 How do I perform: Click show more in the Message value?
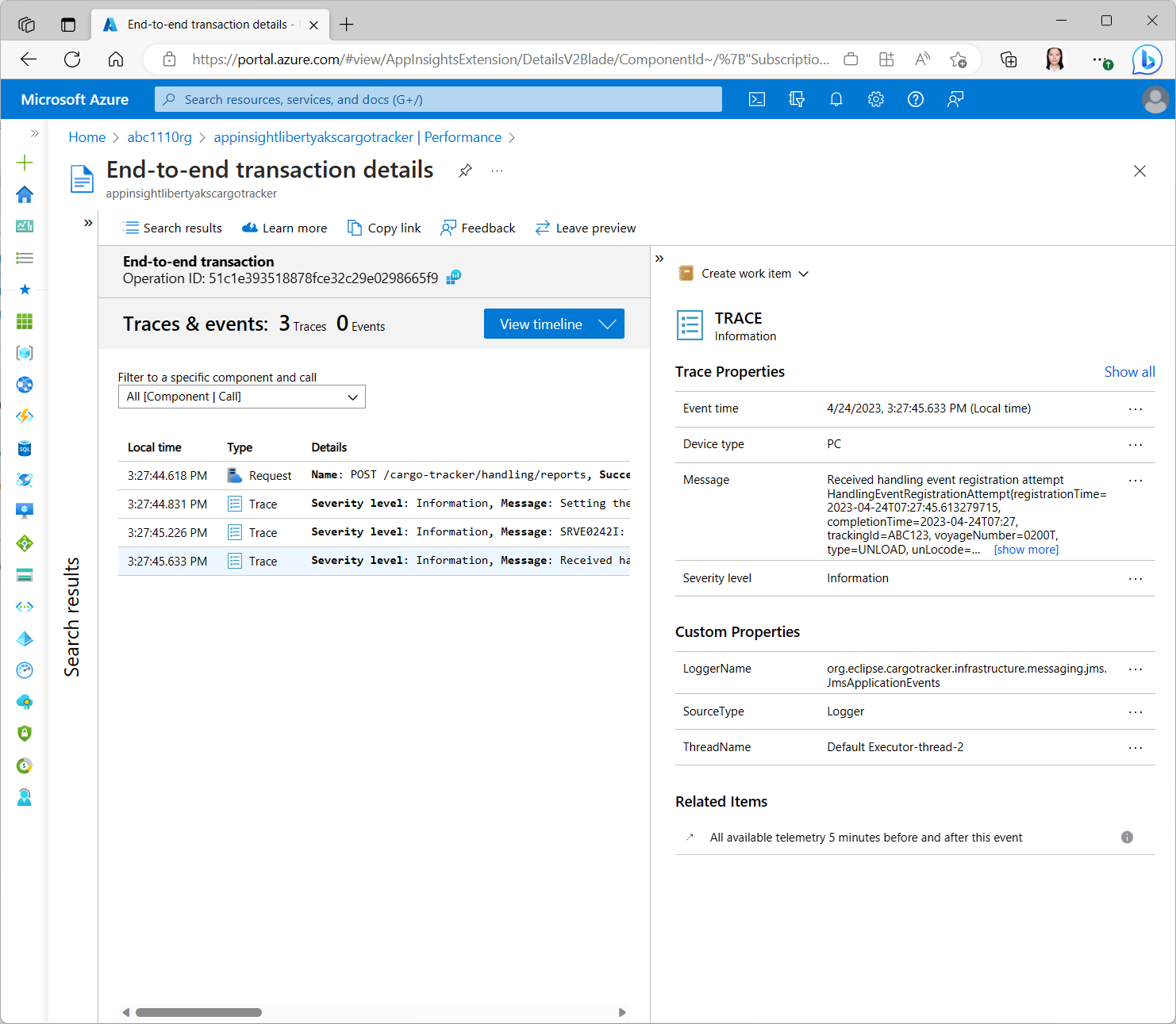coord(1026,550)
